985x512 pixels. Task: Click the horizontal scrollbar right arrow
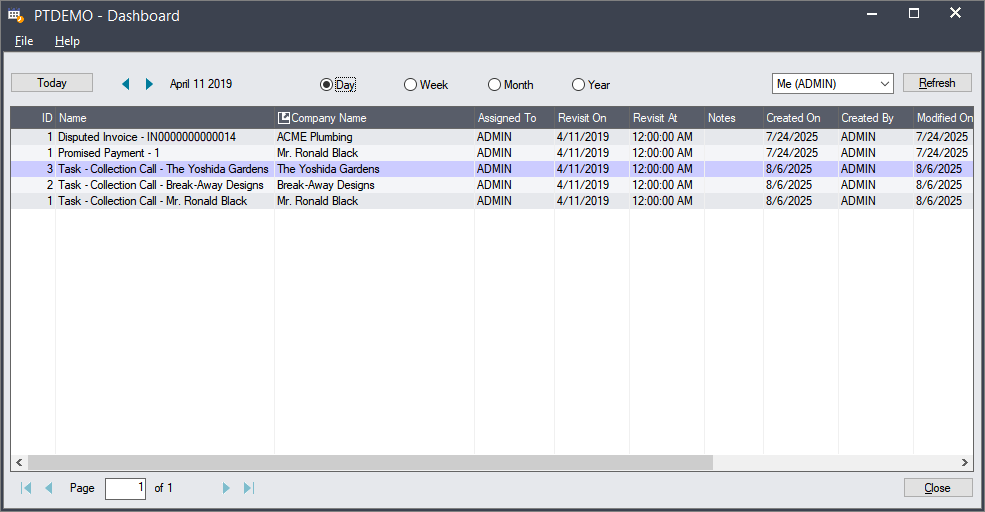click(964, 463)
